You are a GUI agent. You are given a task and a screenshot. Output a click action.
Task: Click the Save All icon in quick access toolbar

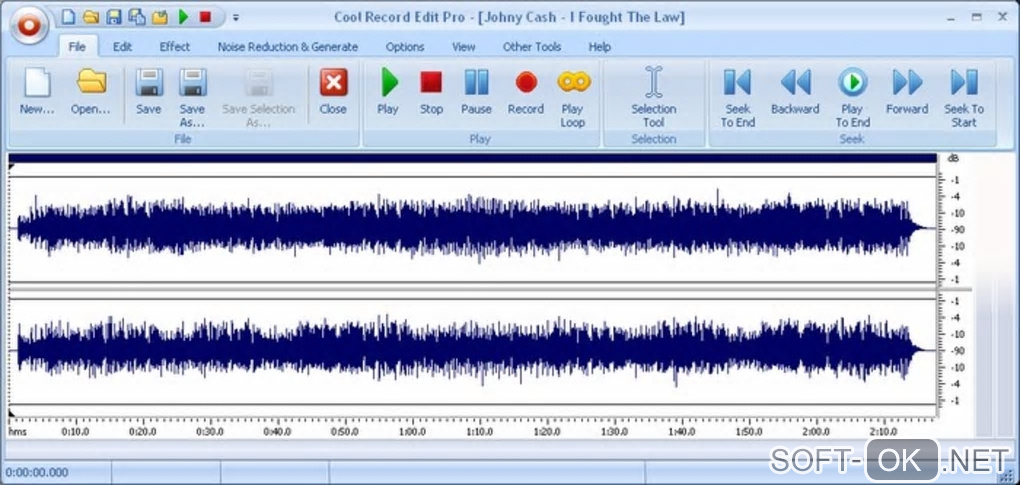pyautogui.click(x=137, y=17)
